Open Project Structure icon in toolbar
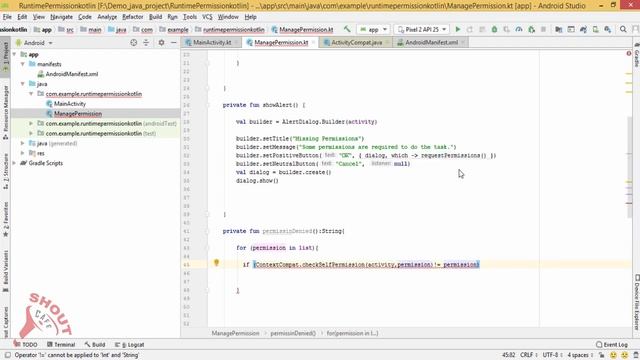The height and width of the screenshot is (360, 640). 559,29
